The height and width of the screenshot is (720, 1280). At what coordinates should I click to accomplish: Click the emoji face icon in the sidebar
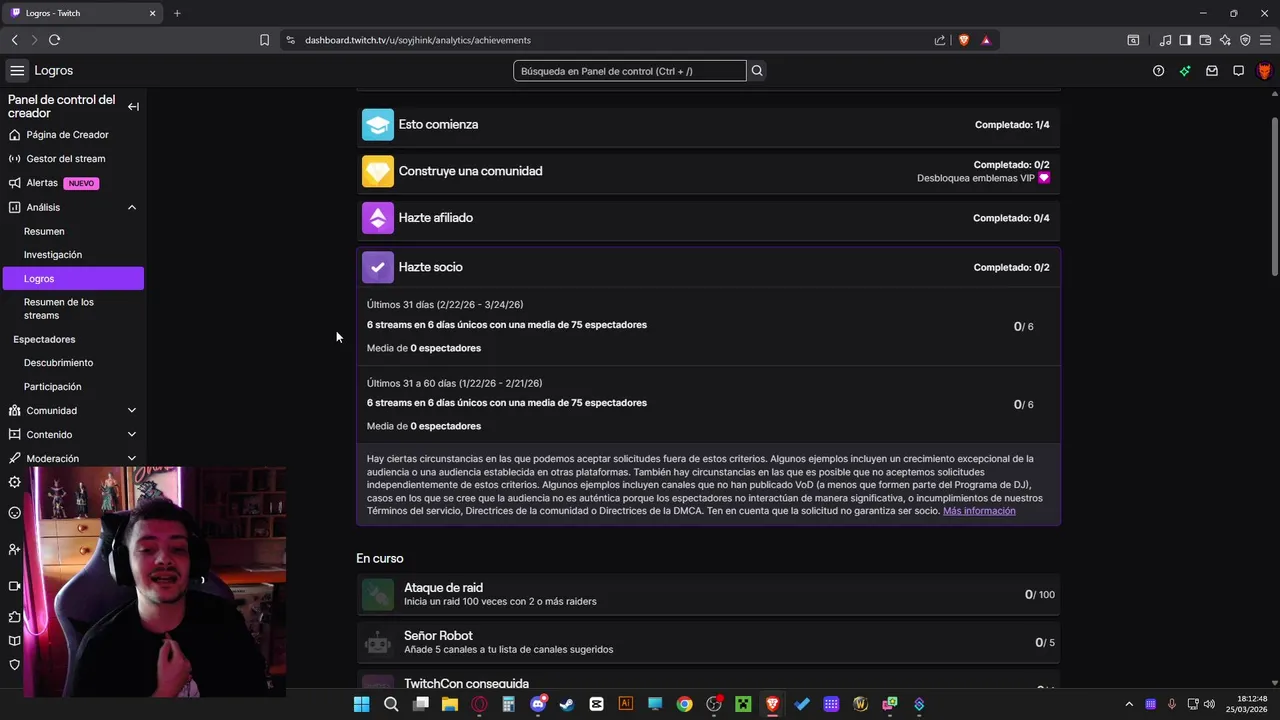pos(14,513)
